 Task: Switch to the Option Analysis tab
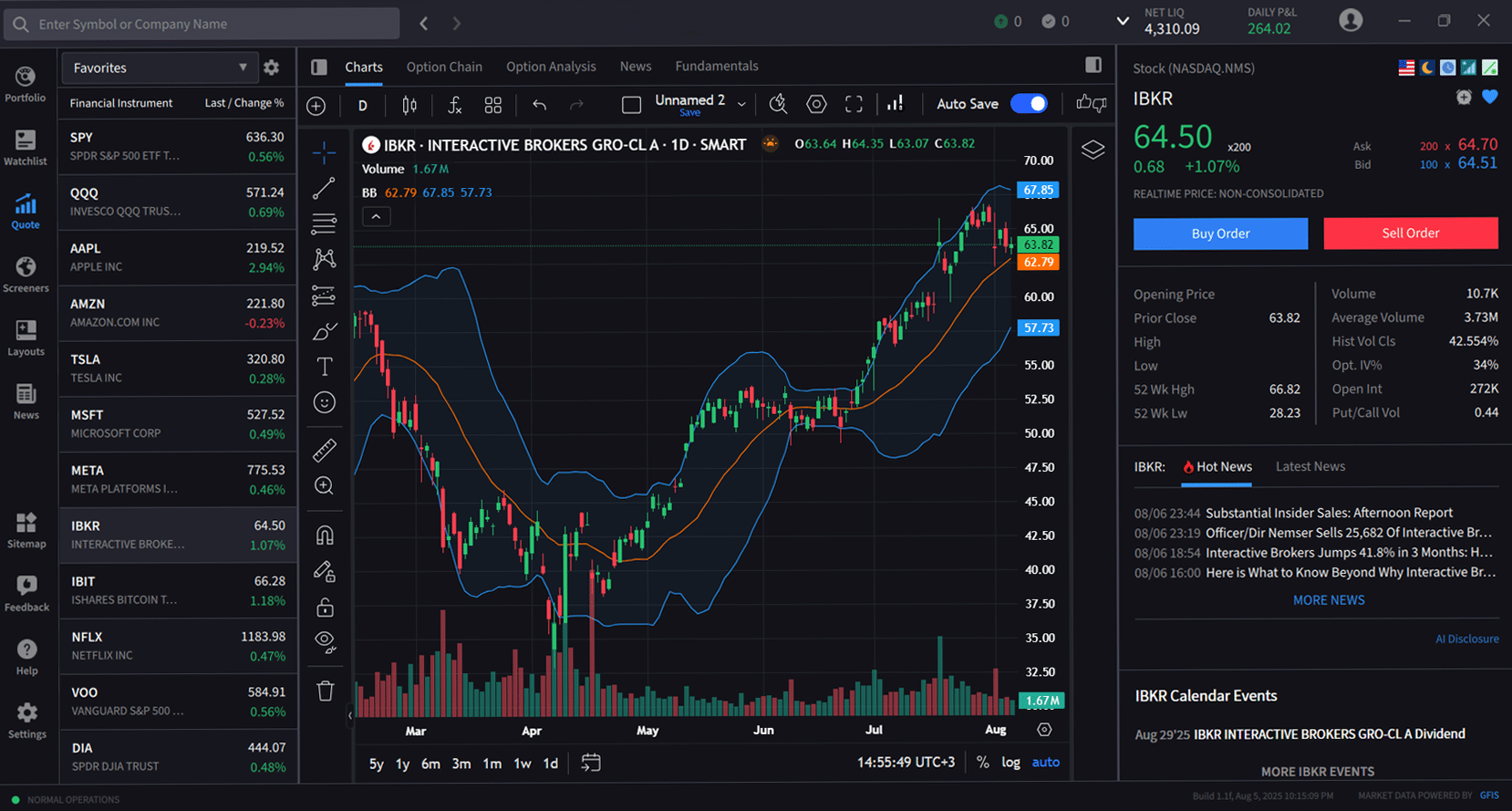point(551,67)
